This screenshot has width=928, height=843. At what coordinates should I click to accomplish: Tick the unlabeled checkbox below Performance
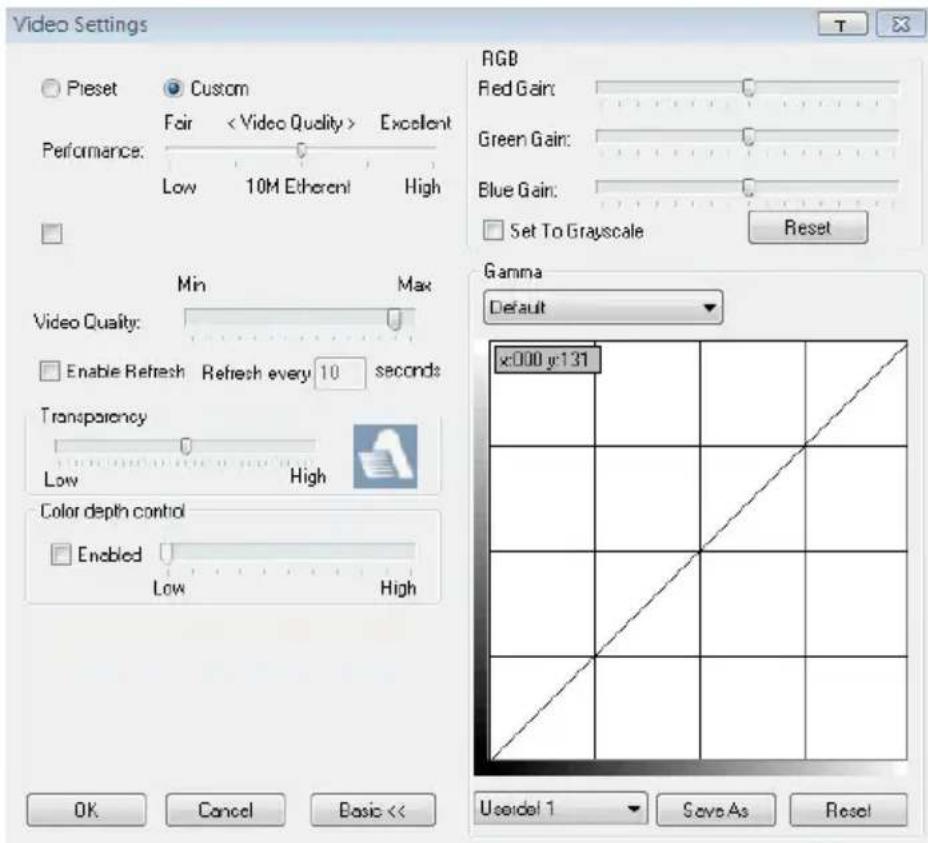[x=52, y=233]
